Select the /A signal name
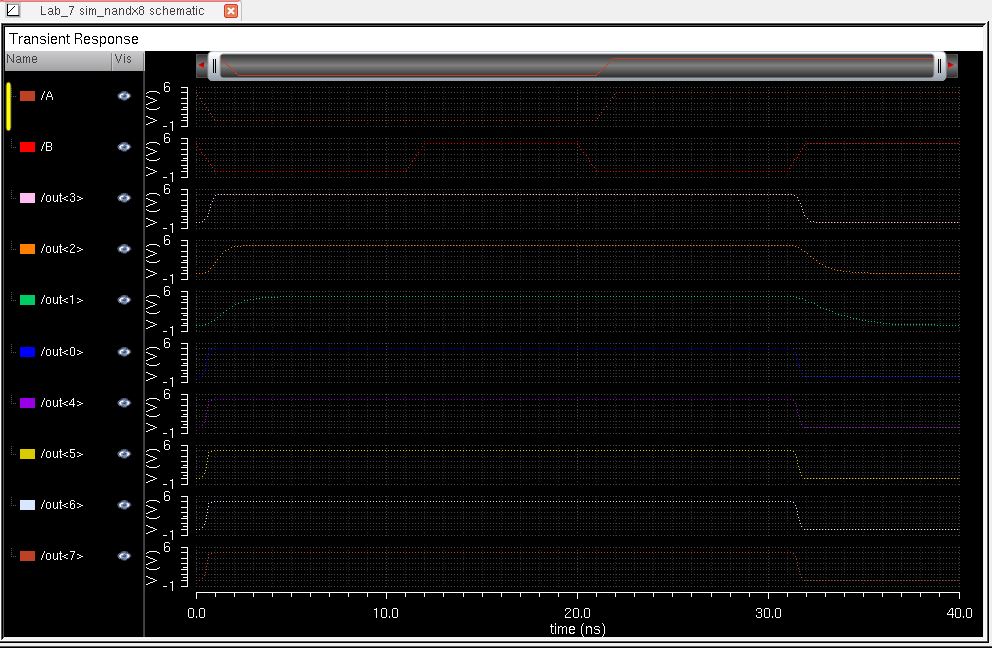 [47, 96]
